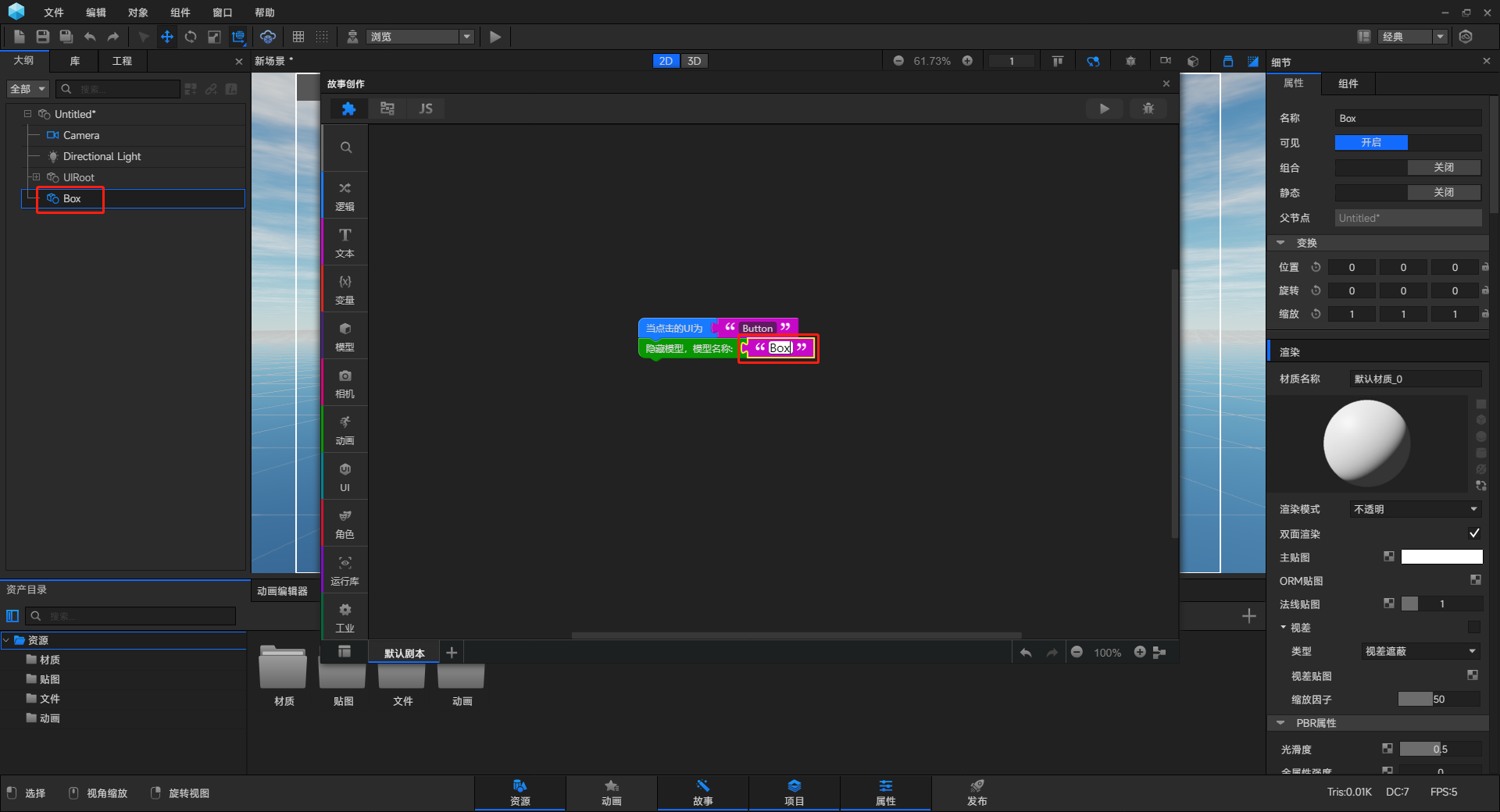The width and height of the screenshot is (1500, 812).
Task: Open the 文本 block category
Action: 345,243
